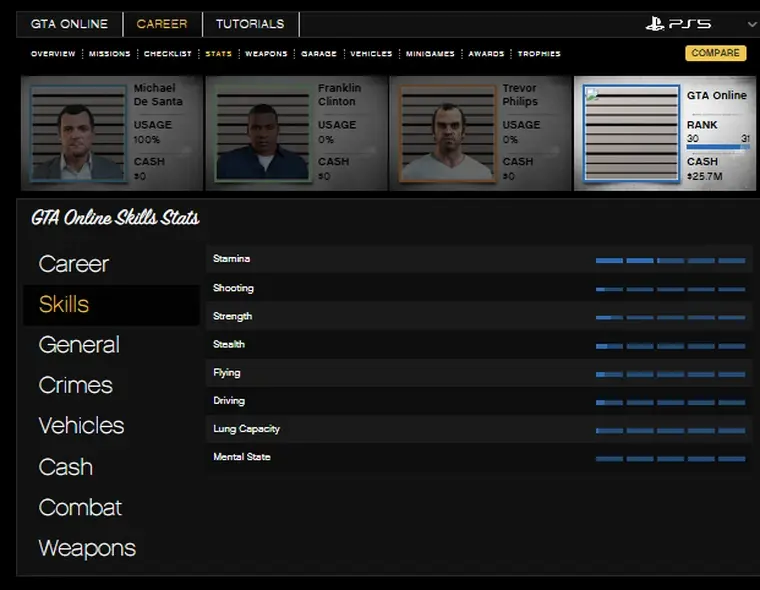This screenshot has width=760, height=590.
Task: Click the Stamina skill bar
Action: [x=670, y=261]
